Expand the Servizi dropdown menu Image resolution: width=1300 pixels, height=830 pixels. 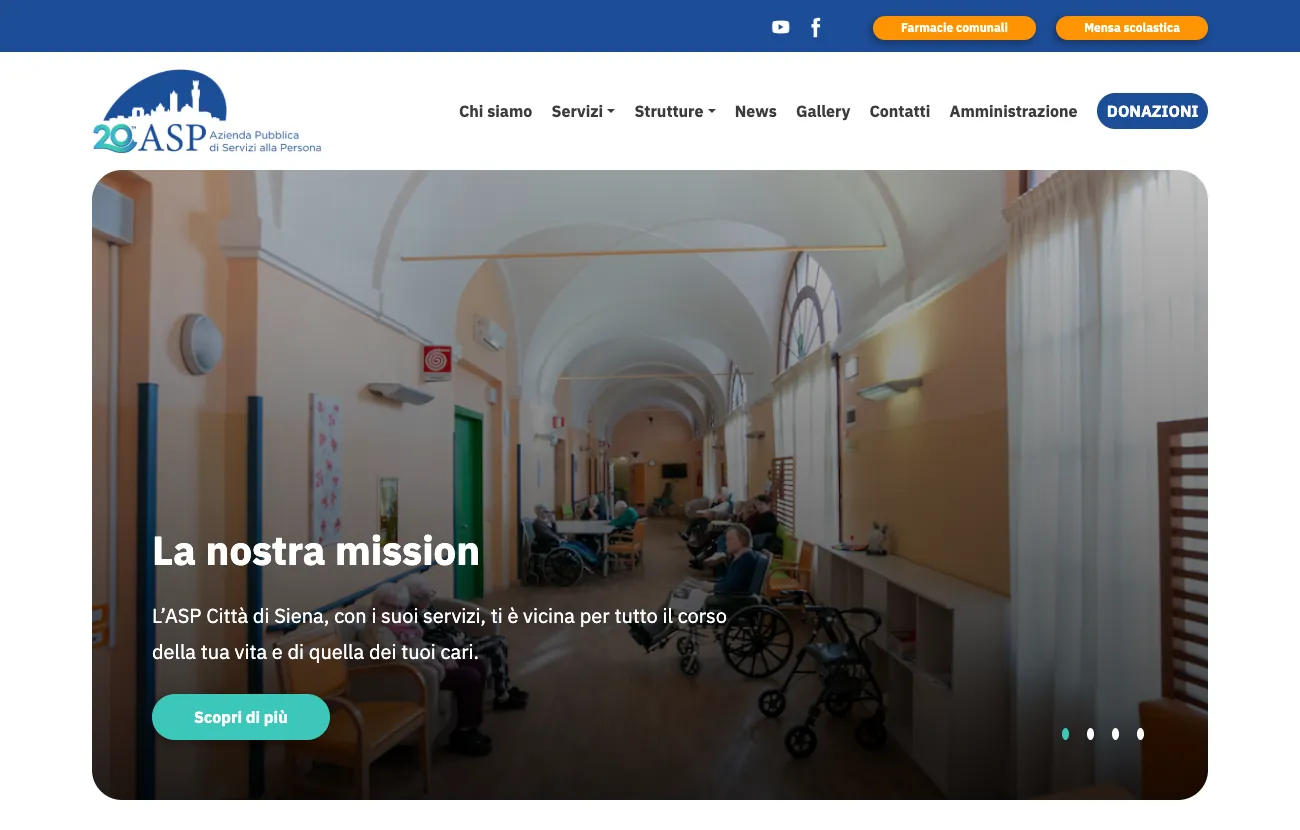[x=583, y=111]
